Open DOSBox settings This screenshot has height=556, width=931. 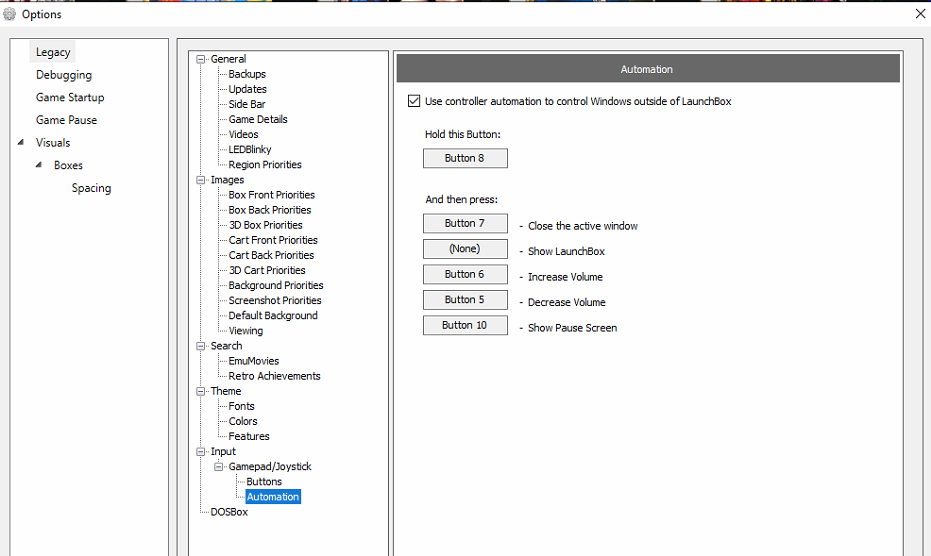tap(229, 512)
